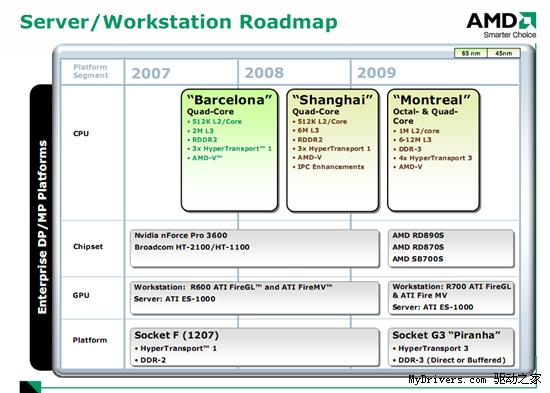Click AMD RD870S chipset entry
Viewport: 550px width, 393px height.
[418, 247]
